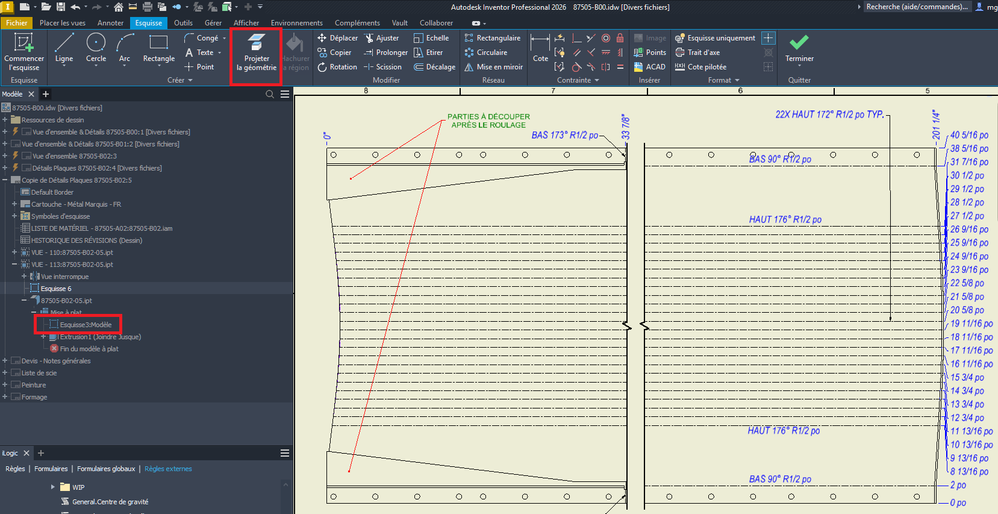Close the Logic panel tab
Image resolution: width=998 pixels, height=514 pixels.
pyautogui.click(x=26, y=454)
